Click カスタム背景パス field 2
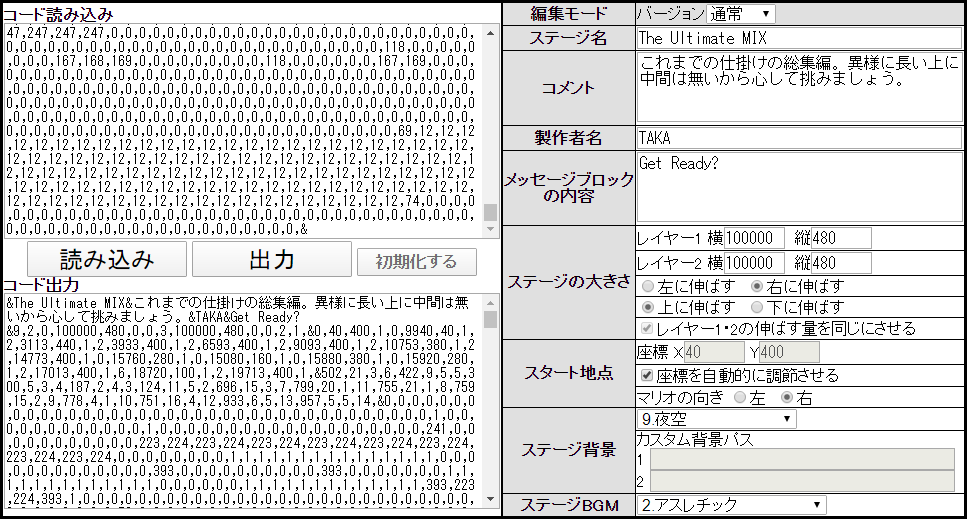Viewport: 967px width, 519px height. tap(802, 481)
